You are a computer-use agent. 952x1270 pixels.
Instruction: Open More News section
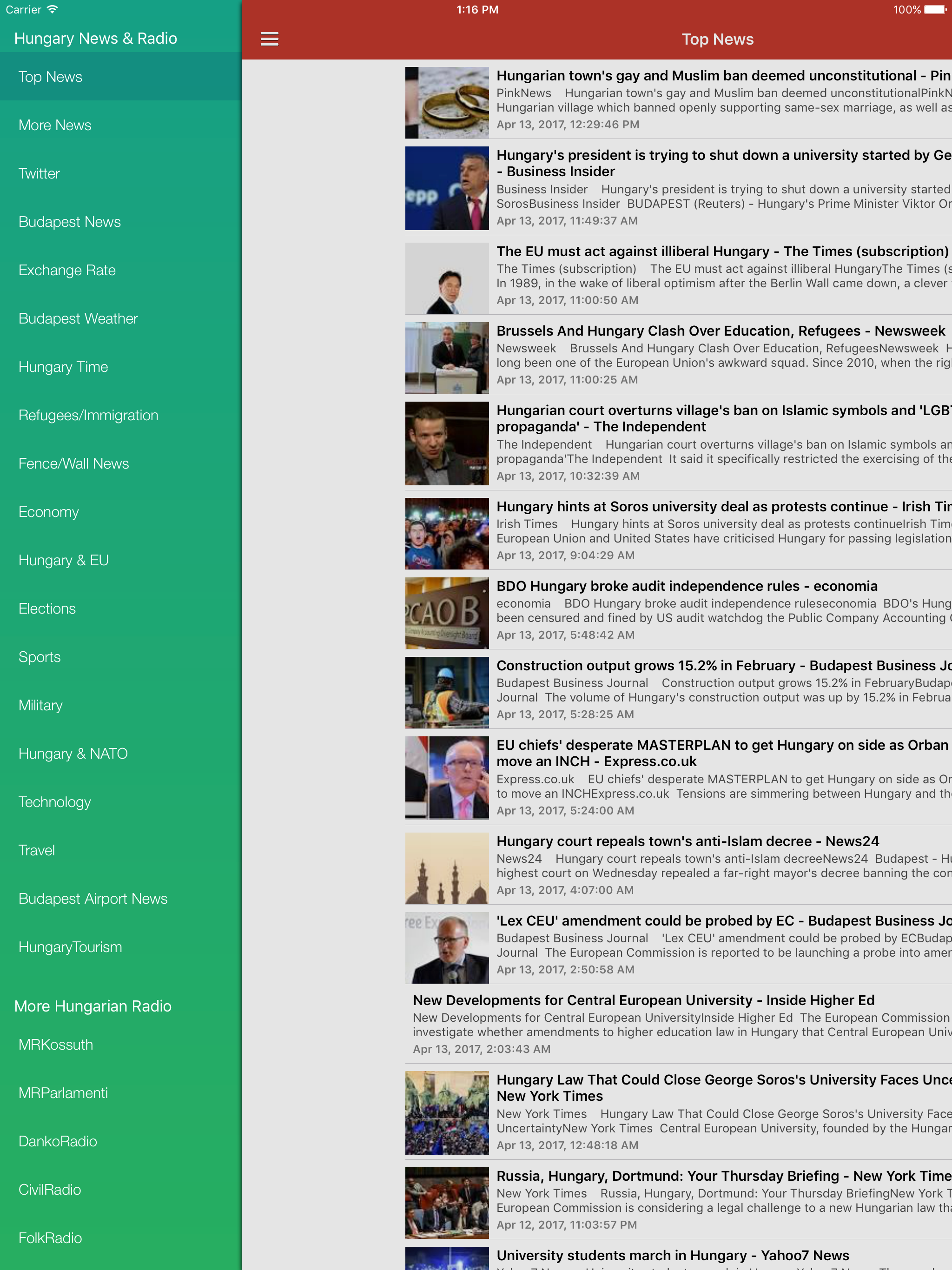120,125
